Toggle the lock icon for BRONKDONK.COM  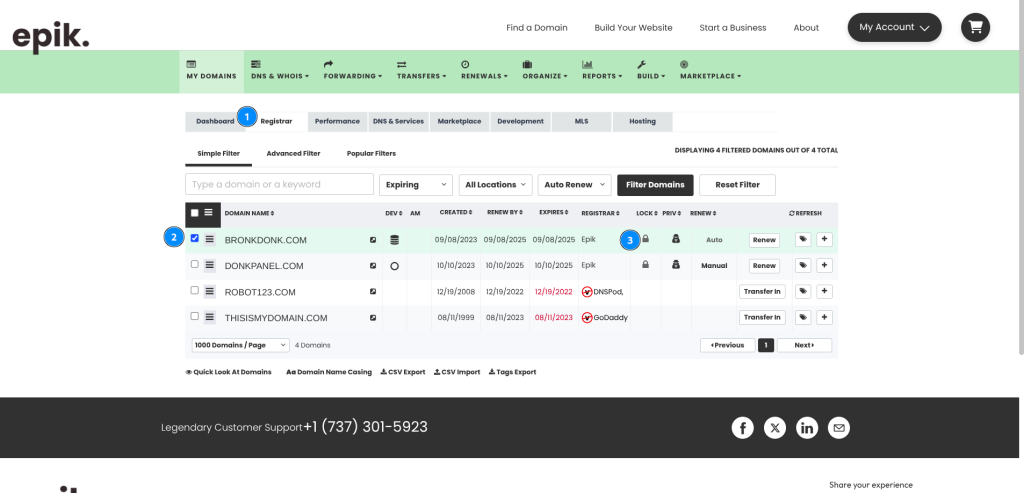[645, 239]
